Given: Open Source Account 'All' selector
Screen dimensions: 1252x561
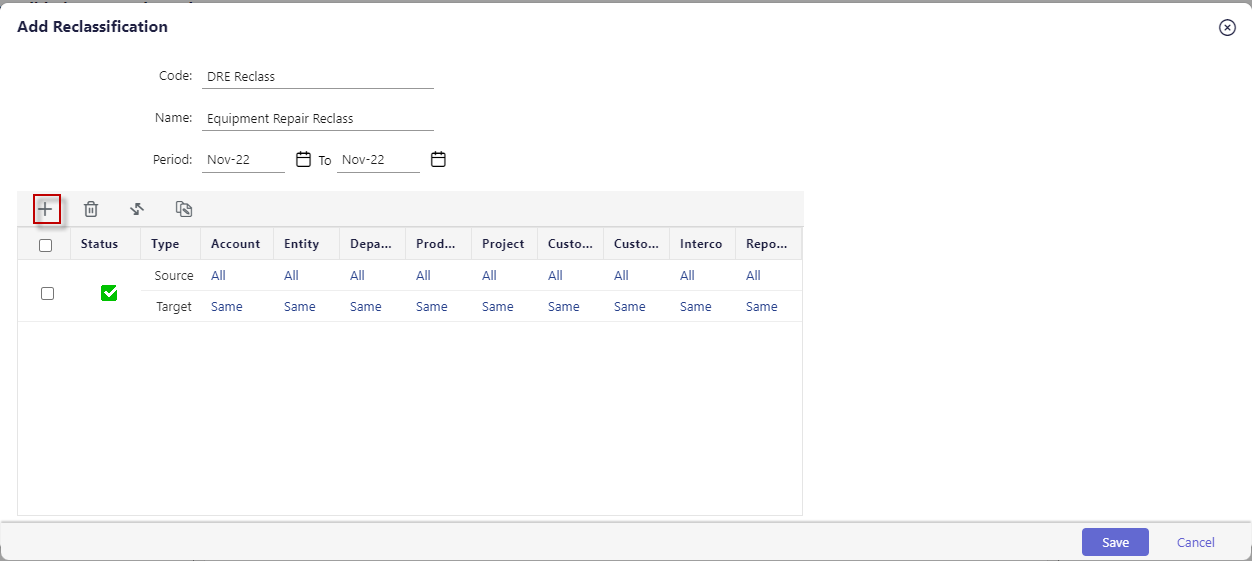Looking at the screenshot, I should tap(218, 276).
